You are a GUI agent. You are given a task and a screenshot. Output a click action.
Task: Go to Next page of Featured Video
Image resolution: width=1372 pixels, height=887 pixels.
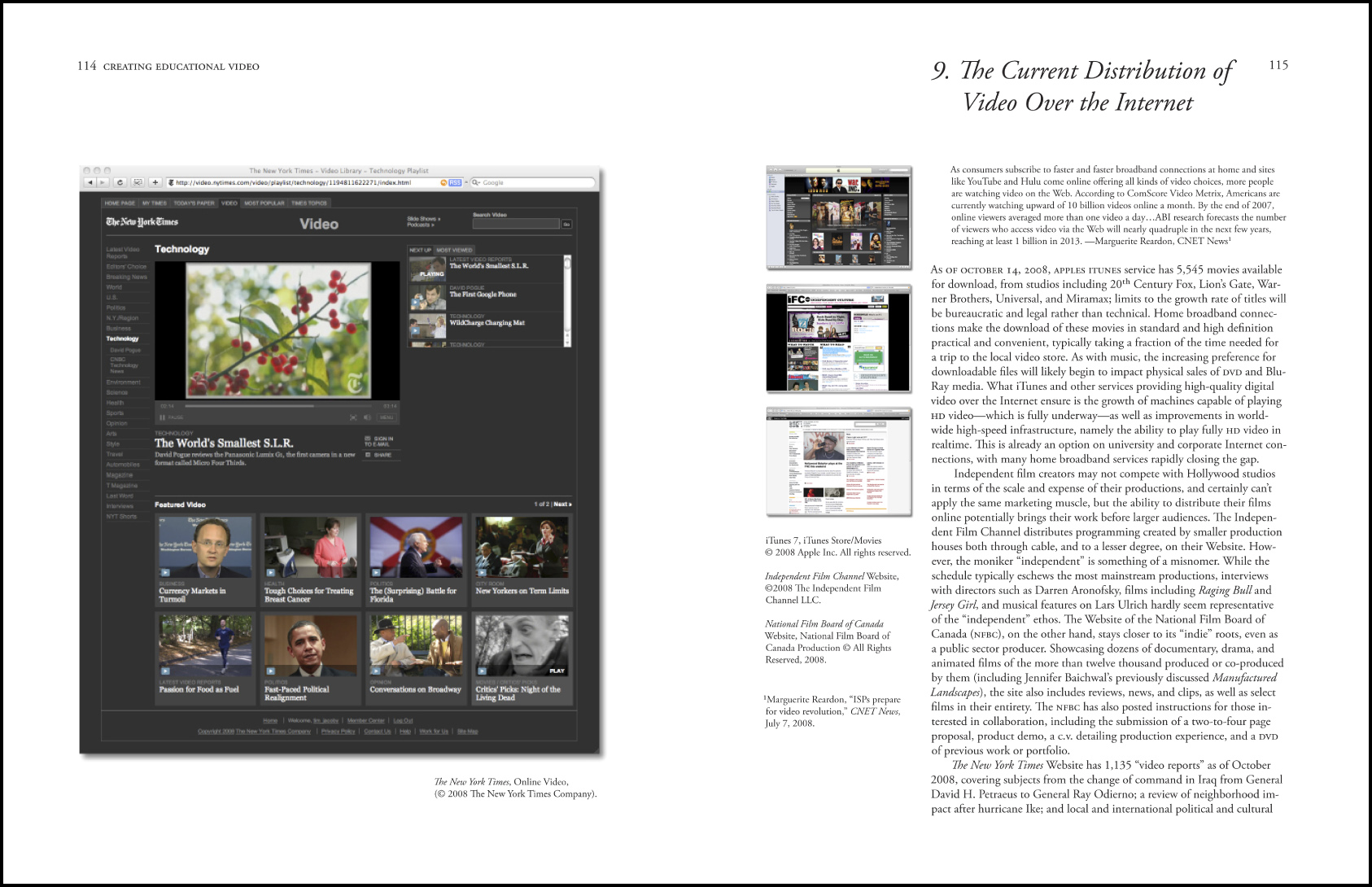tap(562, 505)
